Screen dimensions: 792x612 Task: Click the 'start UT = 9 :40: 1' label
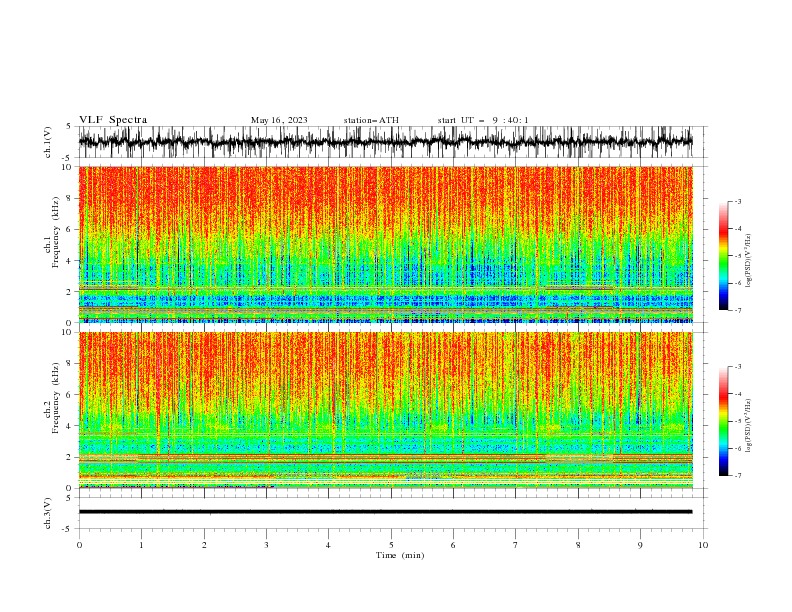point(483,120)
